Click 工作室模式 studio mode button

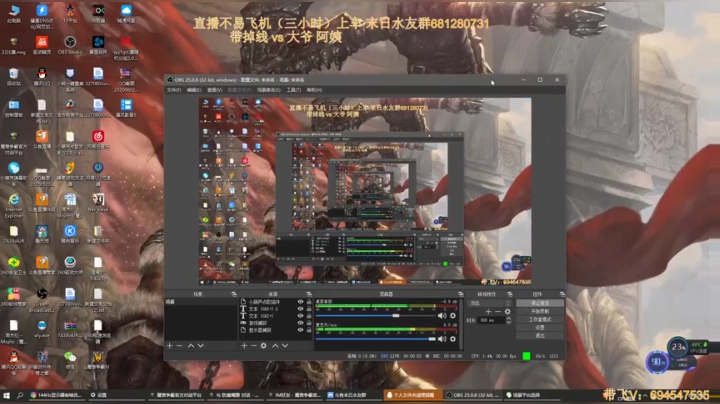click(540, 320)
